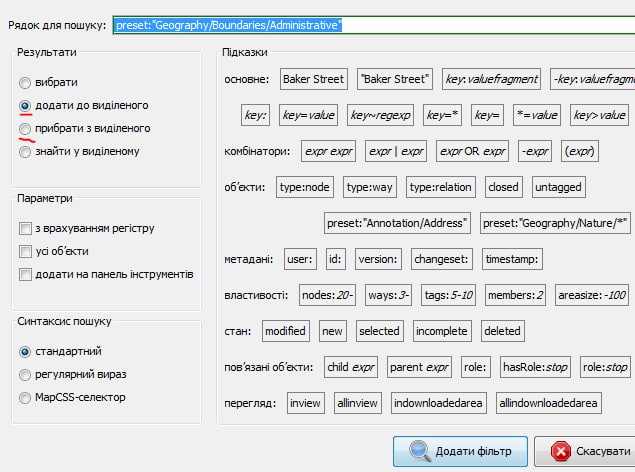Insert closed object hint
Viewport: 635px width, 472px height.
point(503,187)
